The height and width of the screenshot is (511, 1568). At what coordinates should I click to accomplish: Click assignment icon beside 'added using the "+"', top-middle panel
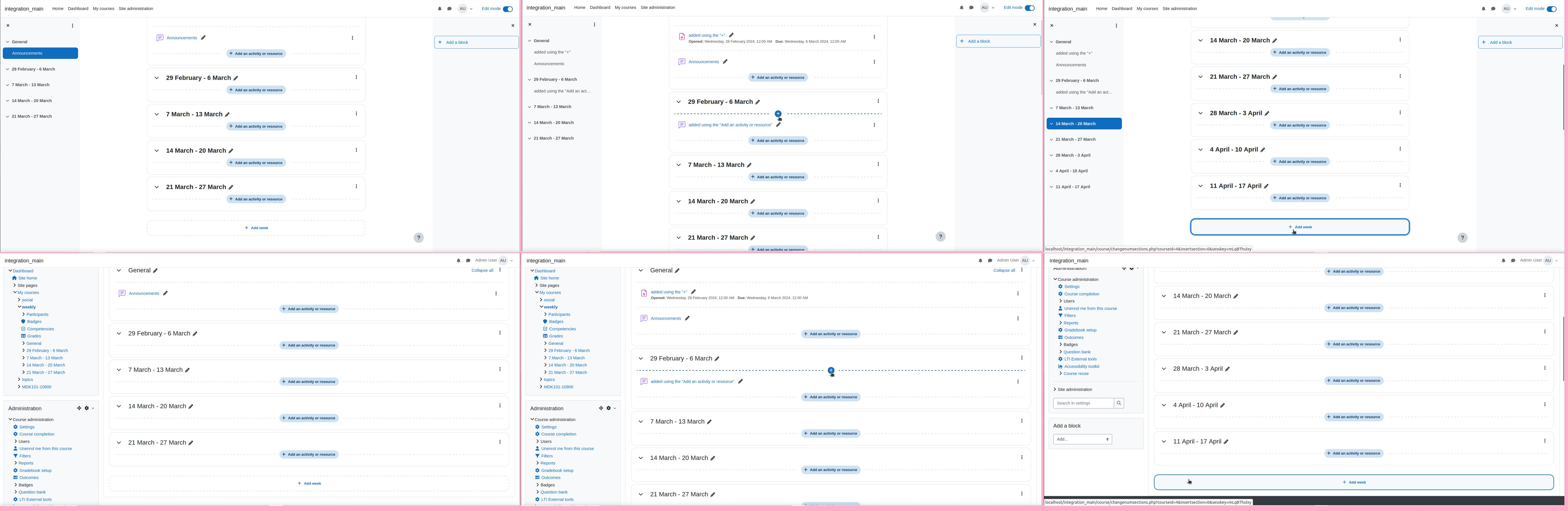[x=682, y=37]
